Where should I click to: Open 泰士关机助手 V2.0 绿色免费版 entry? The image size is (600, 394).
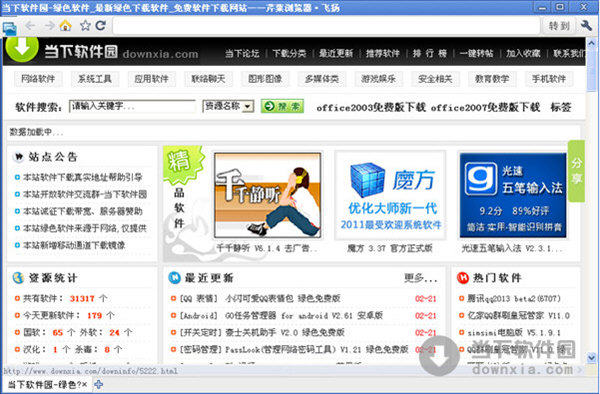tap(285, 332)
